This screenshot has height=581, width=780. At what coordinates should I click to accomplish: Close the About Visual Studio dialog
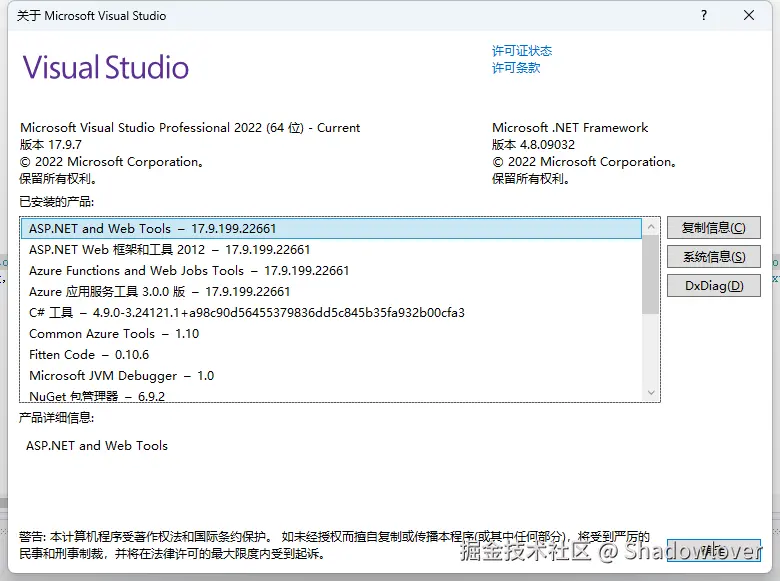(x=749, y=15)
